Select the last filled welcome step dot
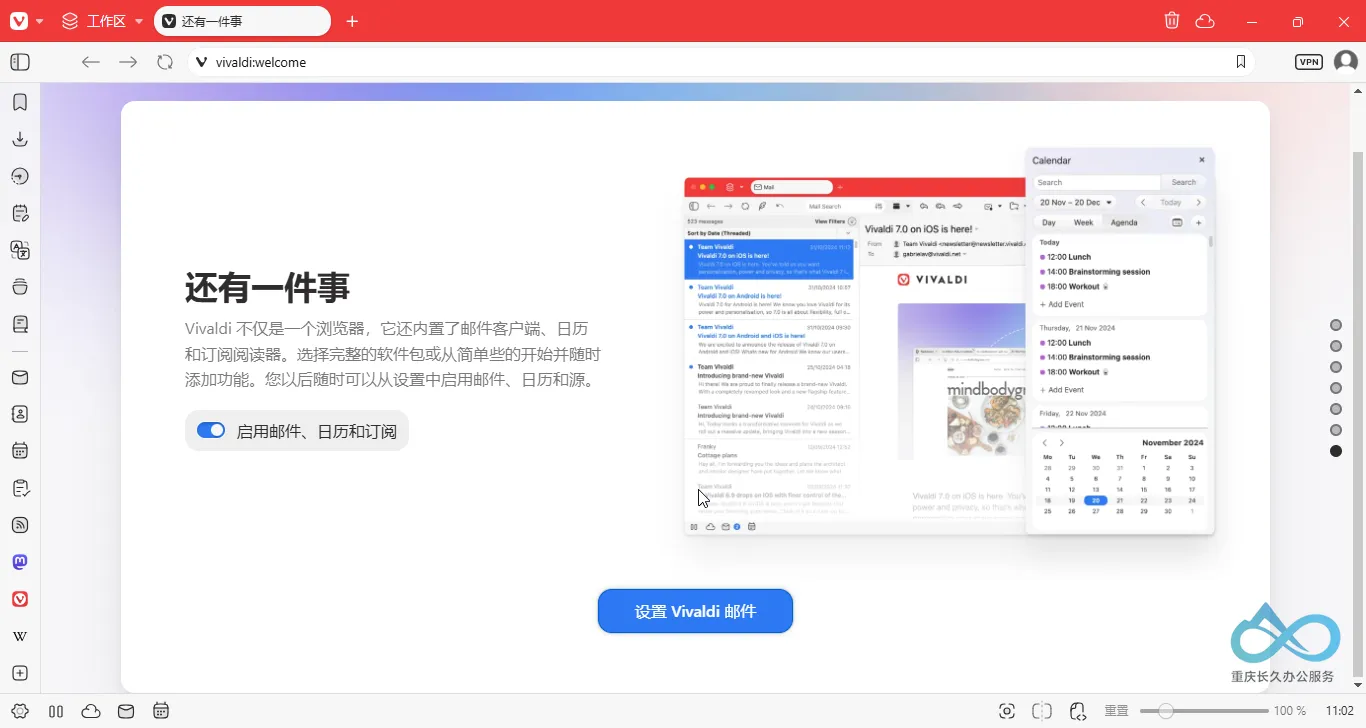Image resolution: width=1366 pixels, height=728 pixels. [1336, 451]
